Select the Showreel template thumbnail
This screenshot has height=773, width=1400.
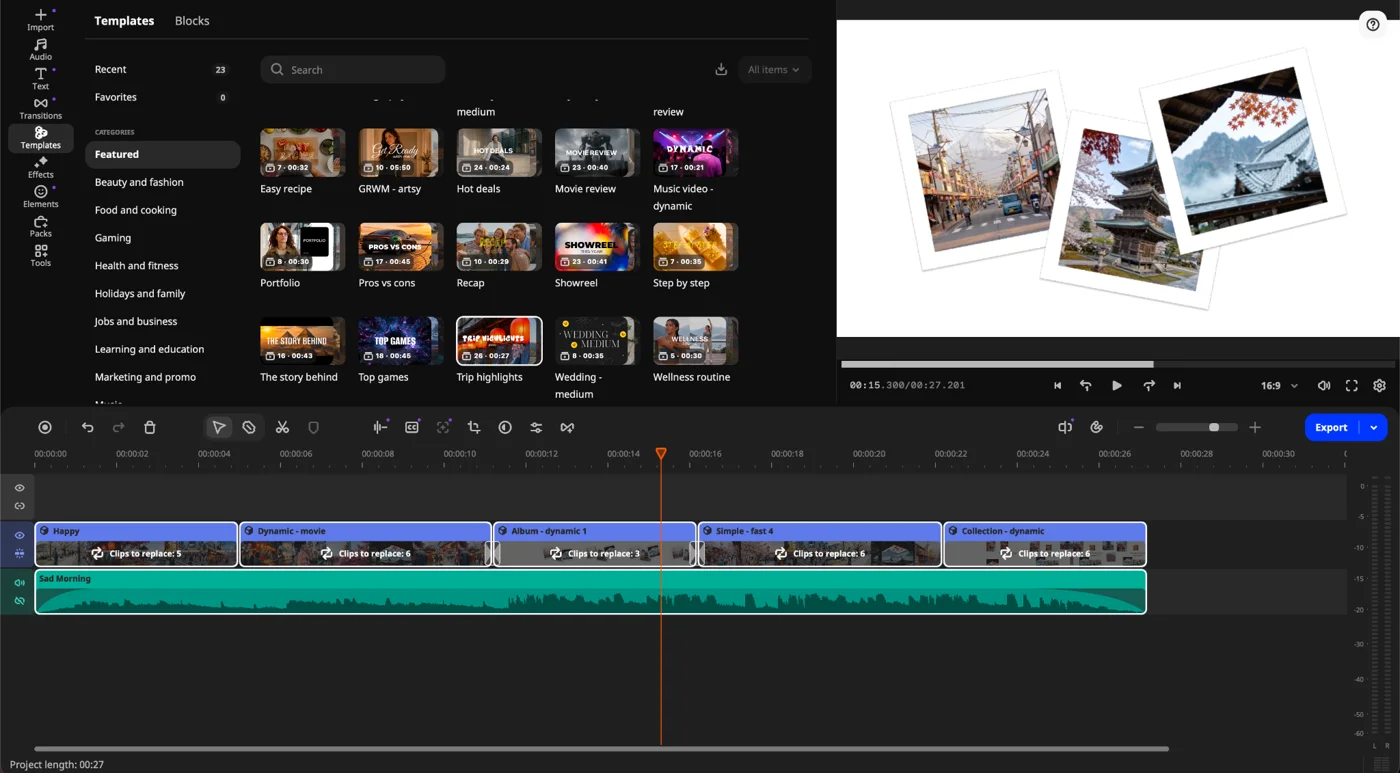coord(597,247)
